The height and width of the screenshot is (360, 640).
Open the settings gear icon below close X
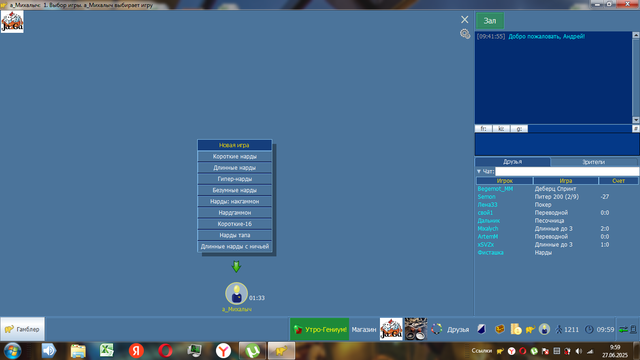[x=465, y=34]
